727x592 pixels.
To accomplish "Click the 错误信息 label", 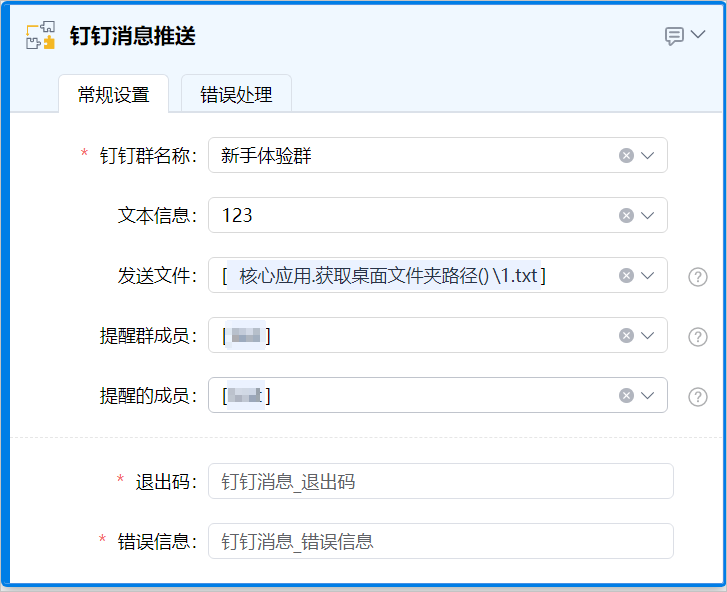I will [158, 542].
